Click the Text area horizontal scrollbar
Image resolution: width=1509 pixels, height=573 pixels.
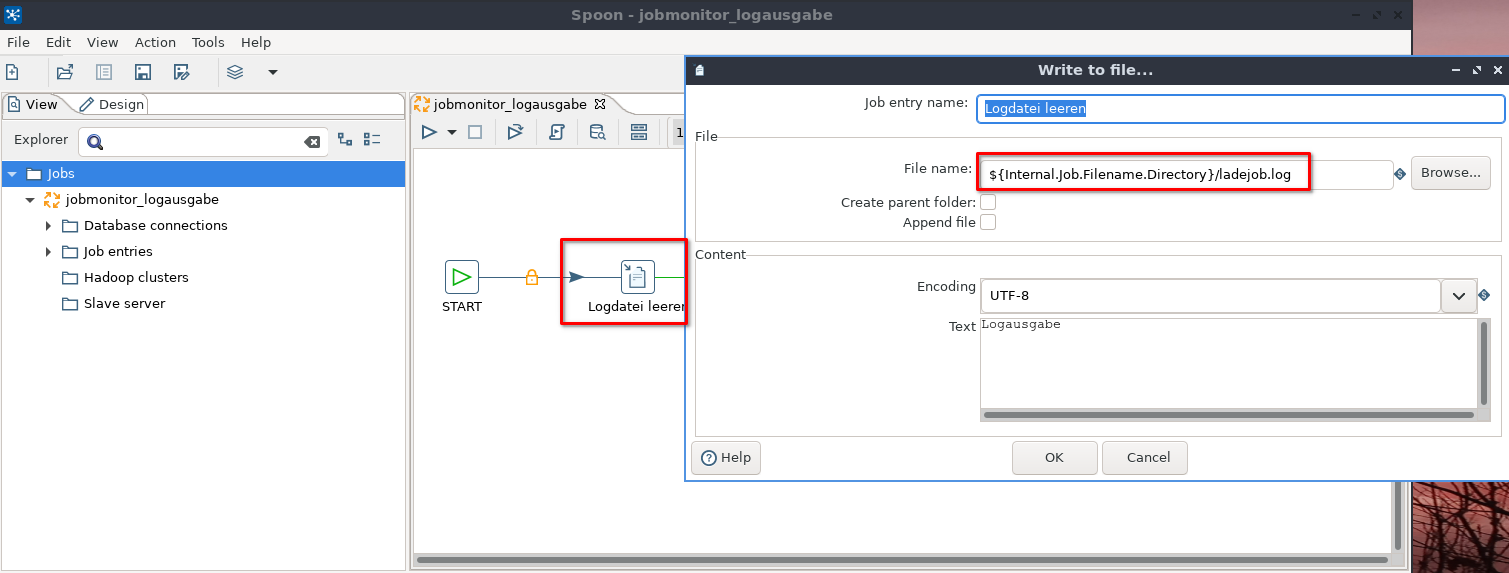tap(1228, 414)
